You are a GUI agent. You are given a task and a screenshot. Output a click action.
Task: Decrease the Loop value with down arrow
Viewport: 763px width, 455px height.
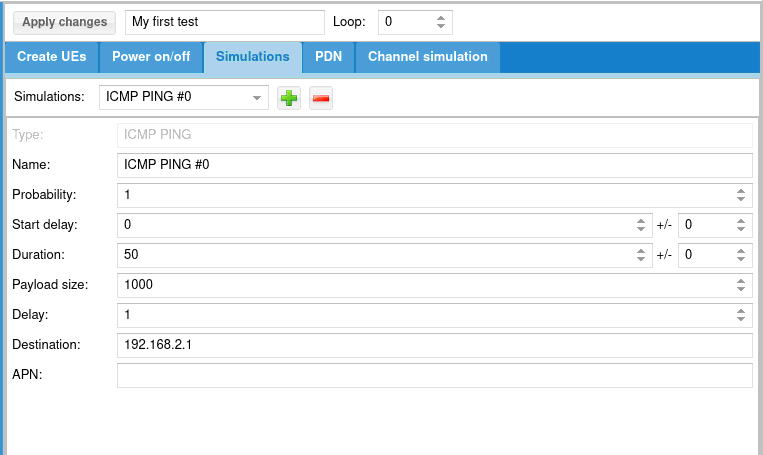click(441, 27)
